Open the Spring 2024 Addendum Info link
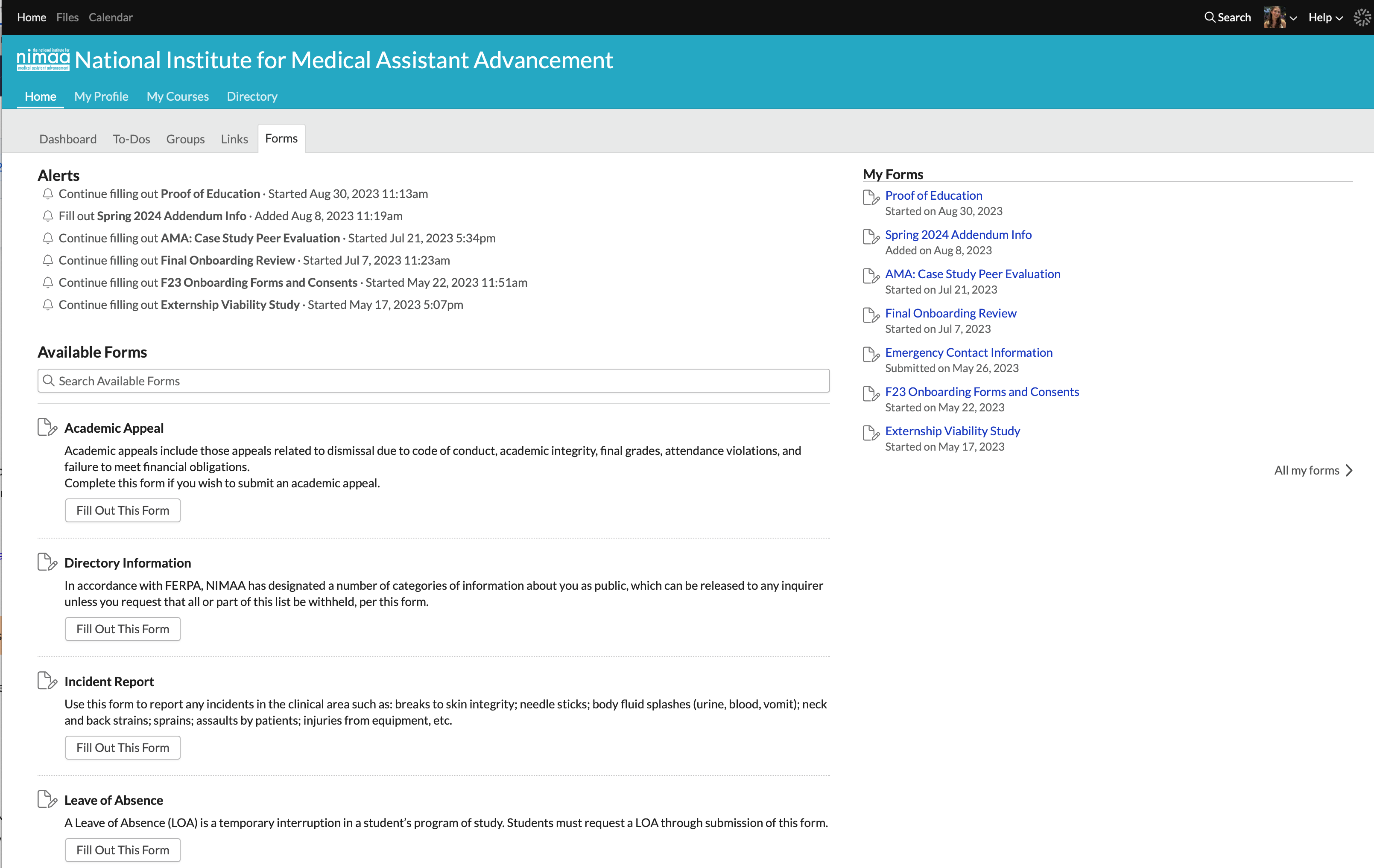Viewport: 1374px width, 868px height. (x=958, y=234)
